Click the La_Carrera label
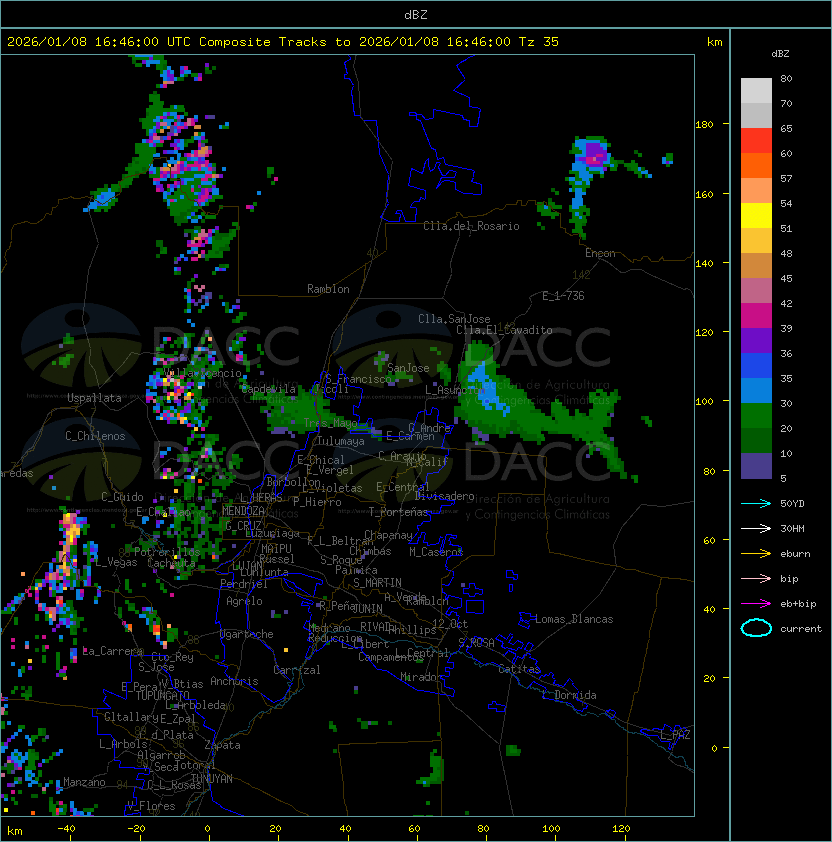The image size is (832, 842). coord(113,651)
